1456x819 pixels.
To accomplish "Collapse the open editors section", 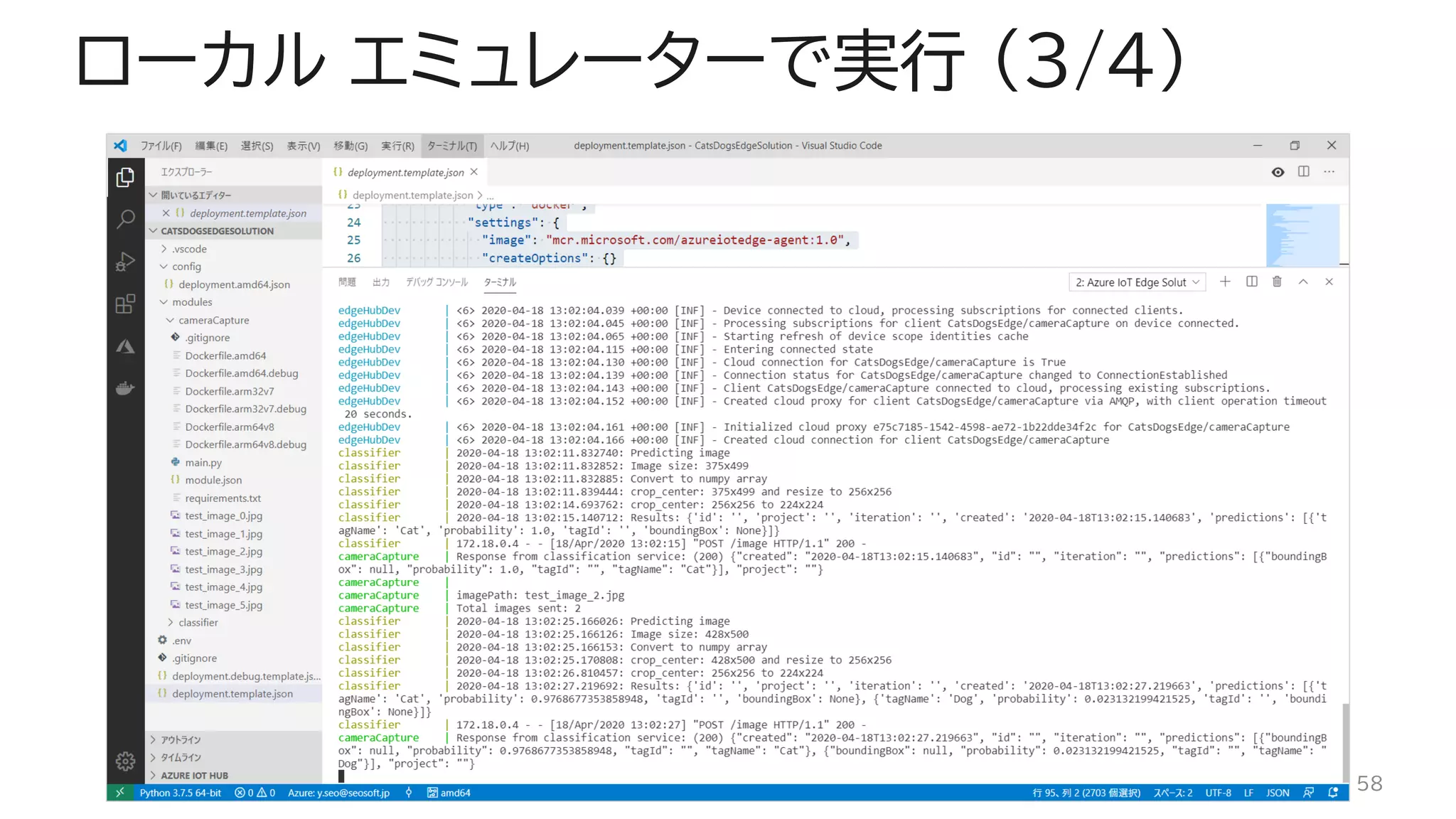I will [x=234, y=195].
